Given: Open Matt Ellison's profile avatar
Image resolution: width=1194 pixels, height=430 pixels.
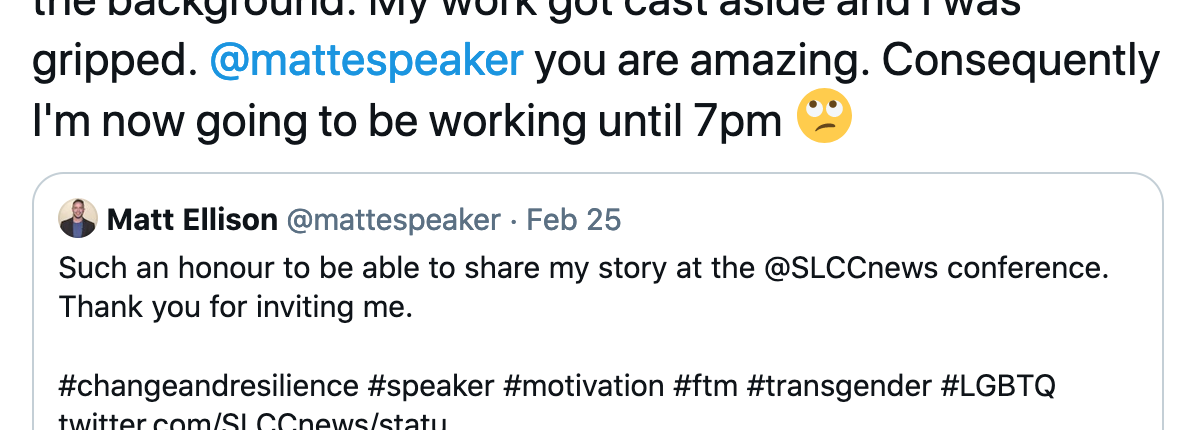Looking at the screenshot, I should 78,218.
